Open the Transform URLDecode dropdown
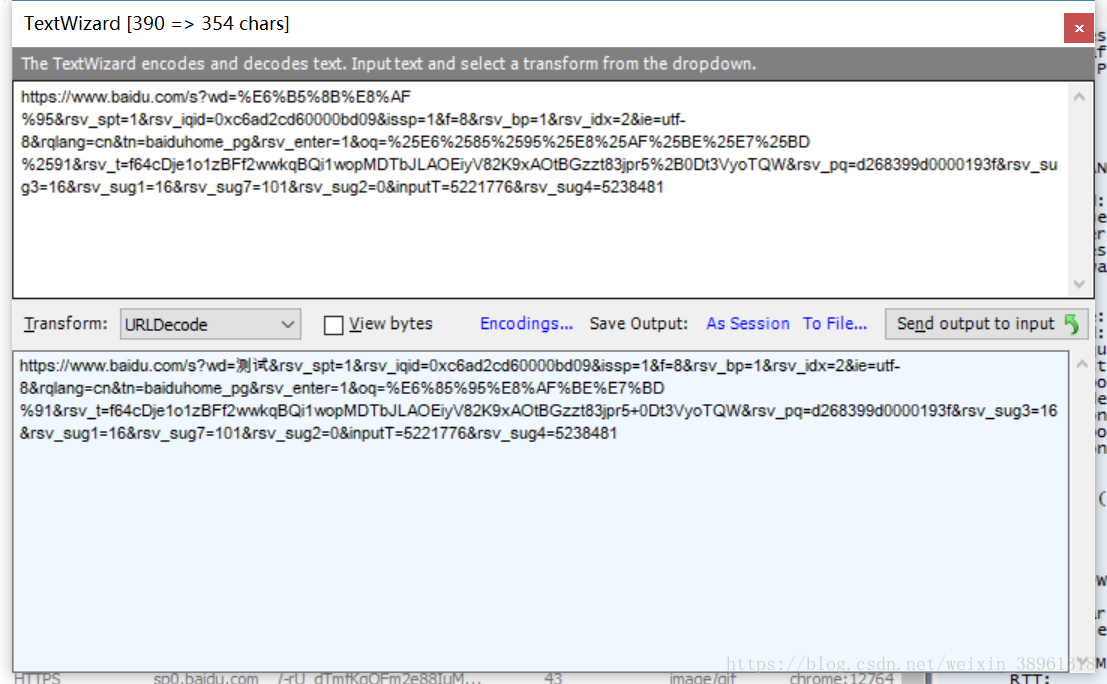1107x684 pixels. coord(210,324)
